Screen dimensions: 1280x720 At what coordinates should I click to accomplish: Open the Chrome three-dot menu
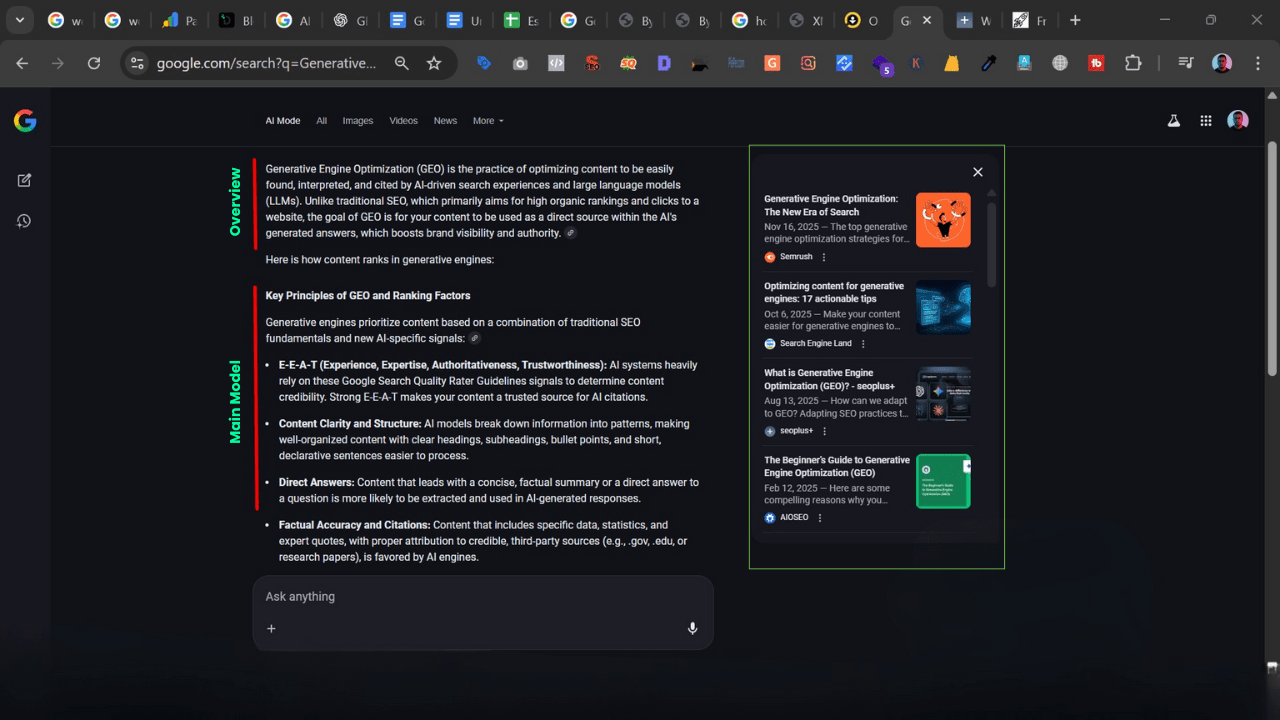[x=1258, y=63]
